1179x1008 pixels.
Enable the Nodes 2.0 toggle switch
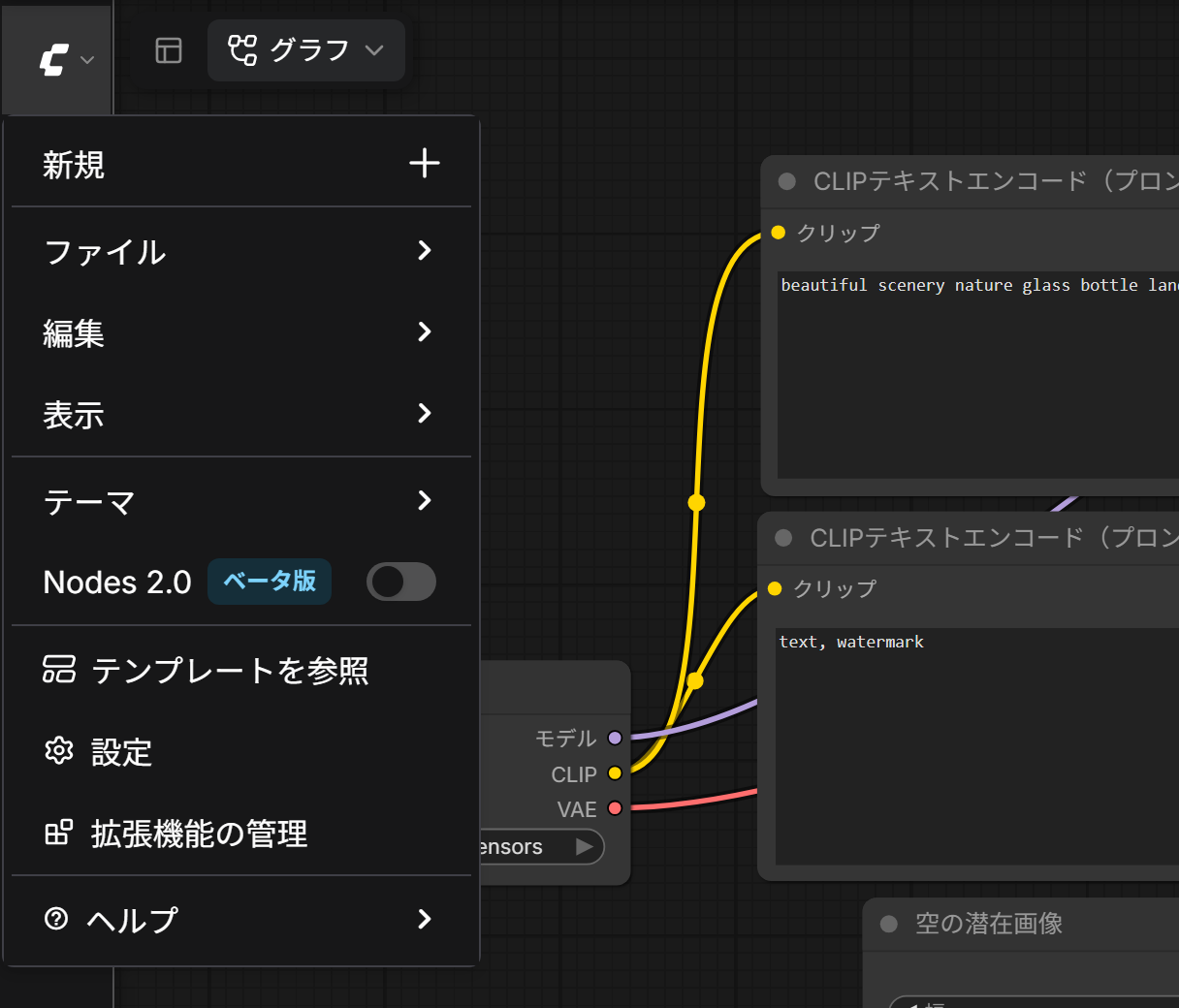point(401,582)
